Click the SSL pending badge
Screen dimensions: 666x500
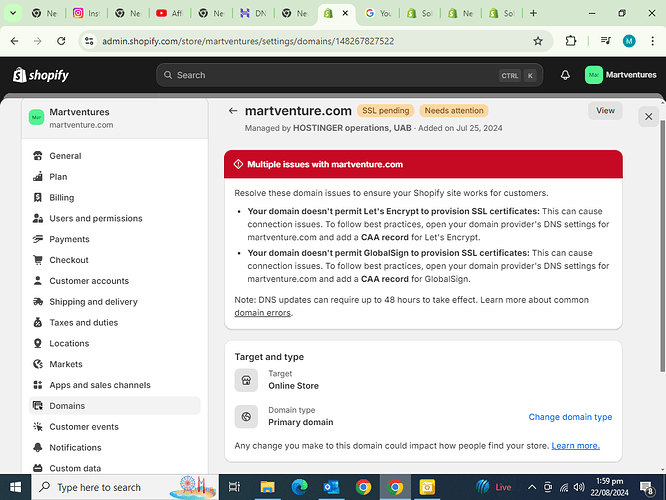pos(385,110)
